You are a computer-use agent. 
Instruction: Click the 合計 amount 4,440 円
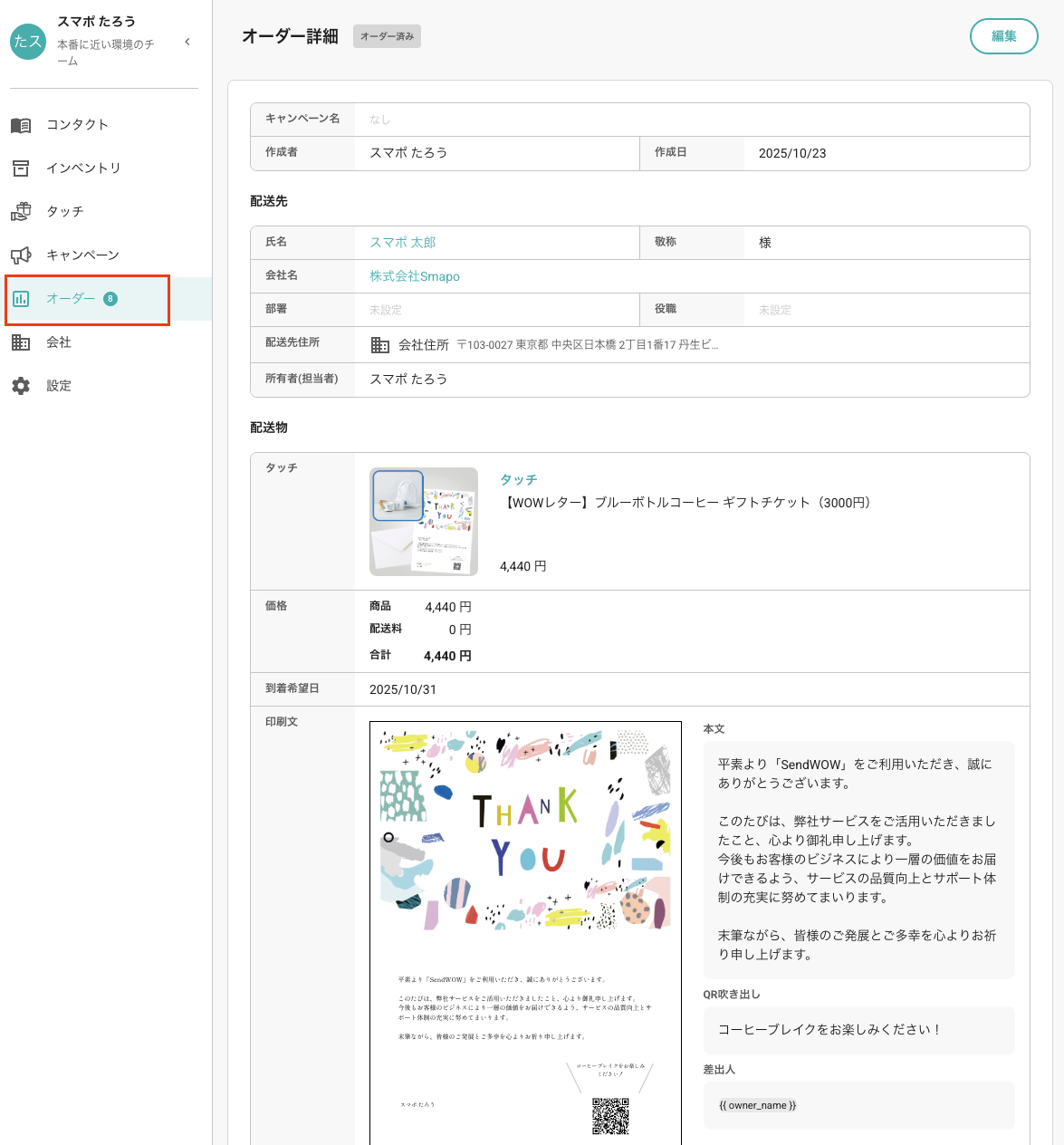[x=447, y=656]
